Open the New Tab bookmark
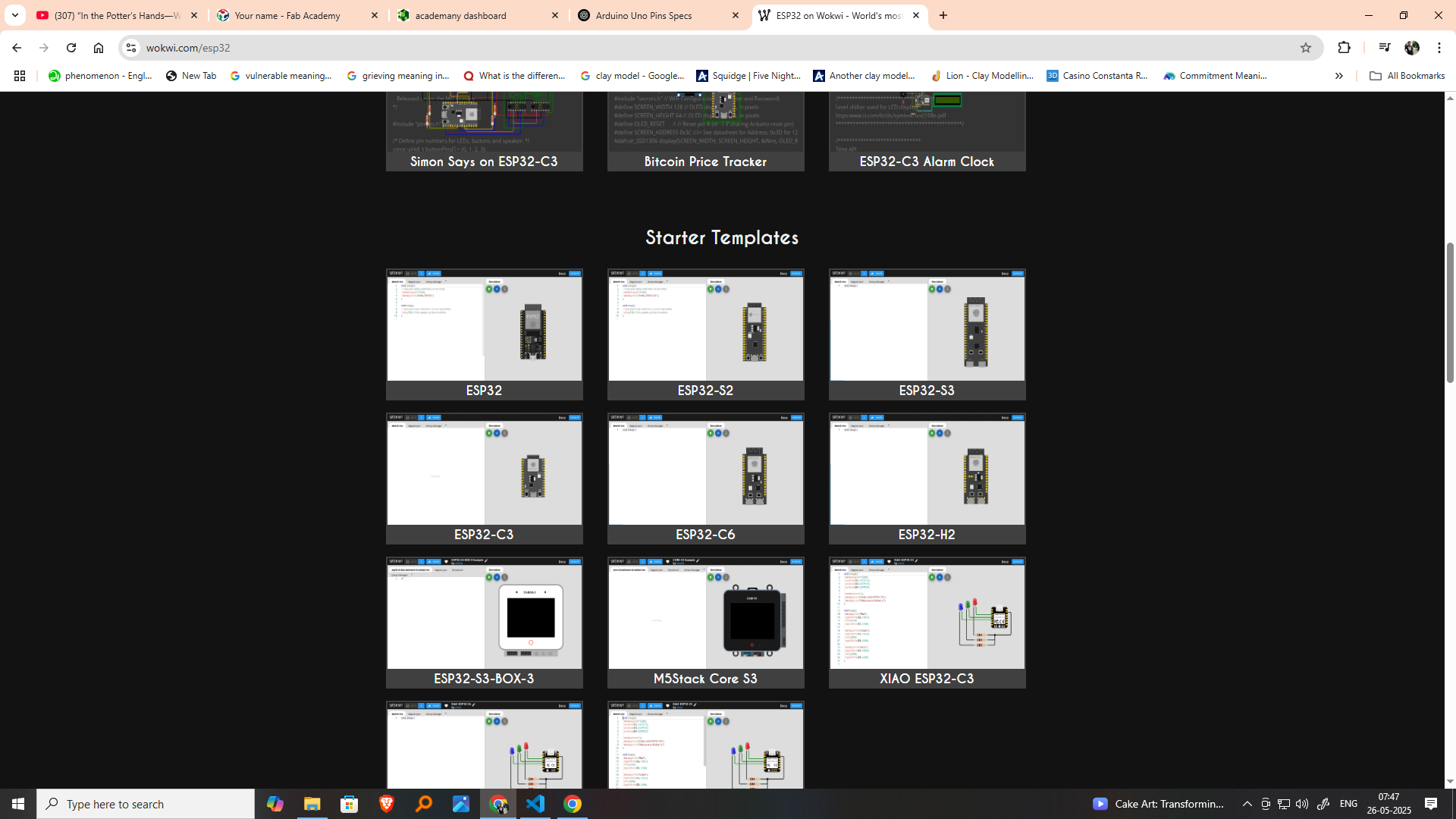This screenshot has height=819, width=1456. 191,76
